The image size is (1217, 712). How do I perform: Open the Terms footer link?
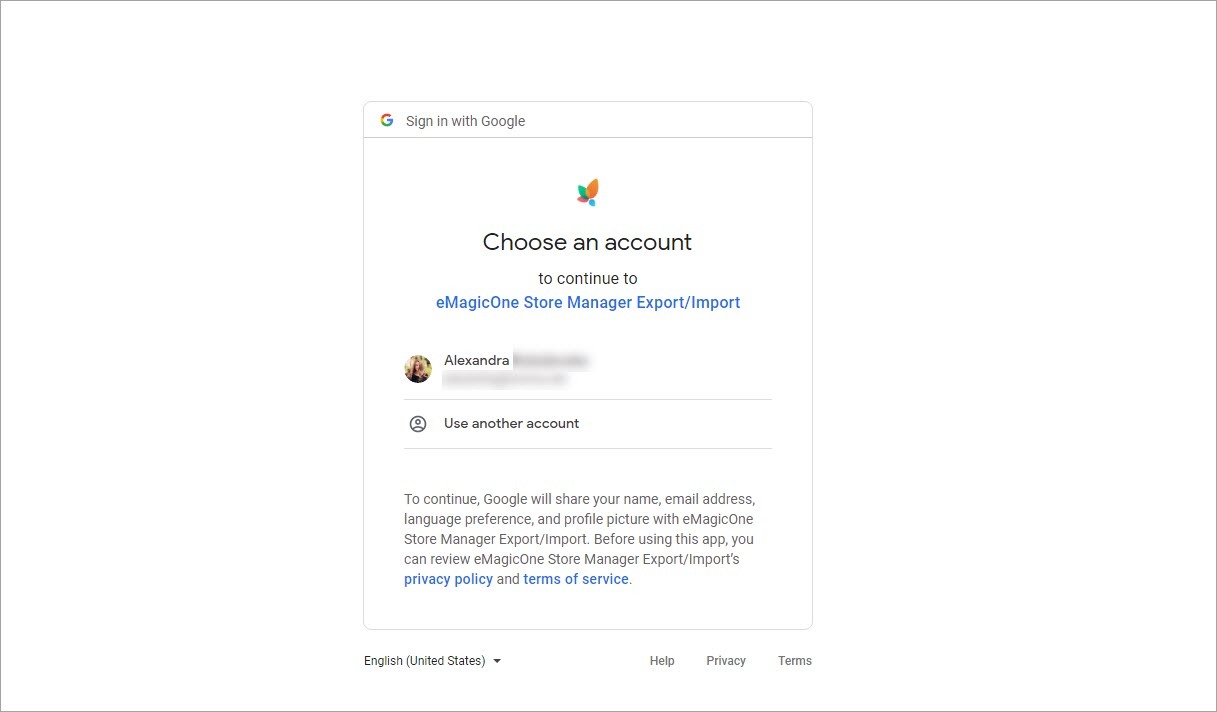click(x=795, y=661)
